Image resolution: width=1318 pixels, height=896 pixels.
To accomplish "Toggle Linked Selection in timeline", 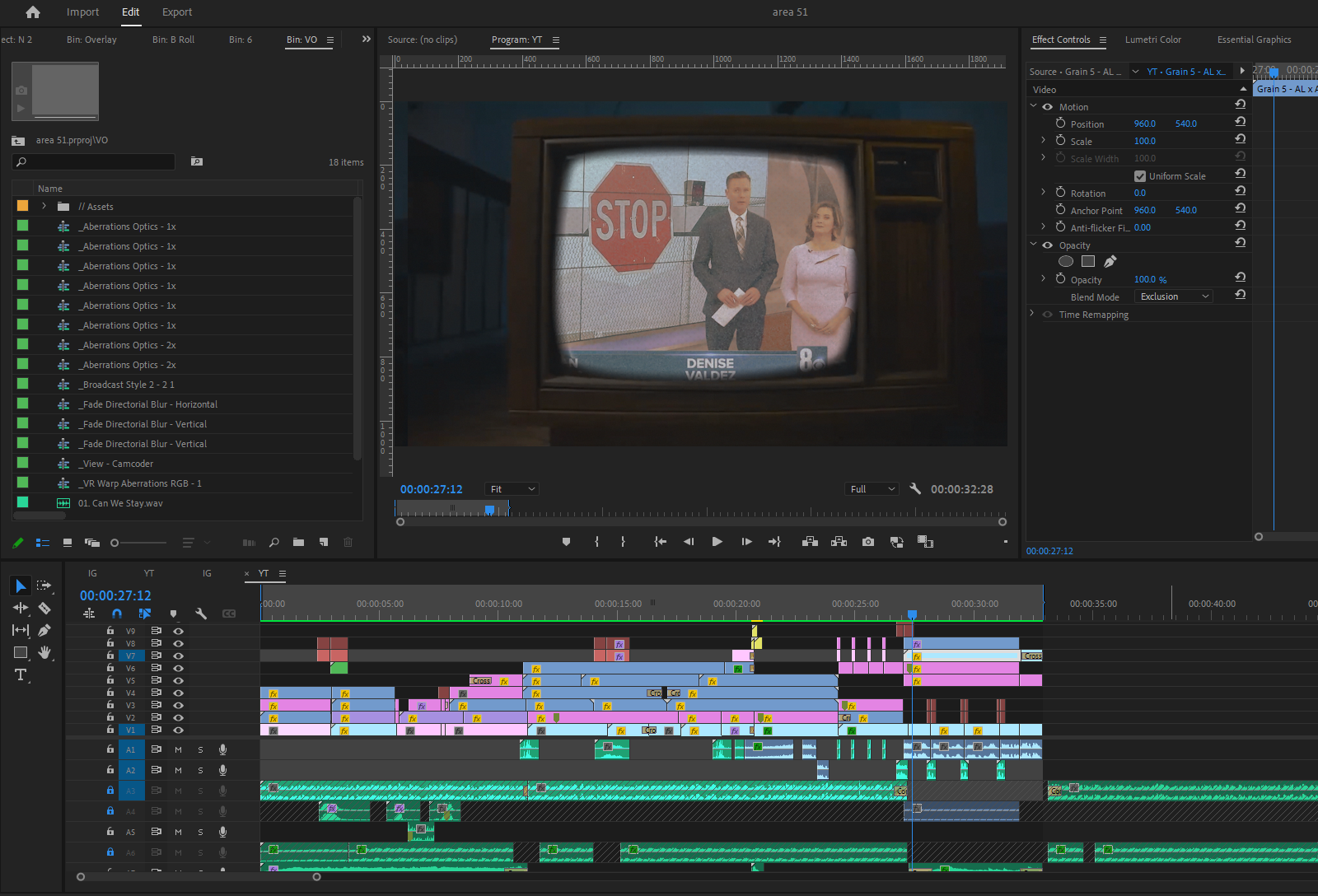I will 145,614.
